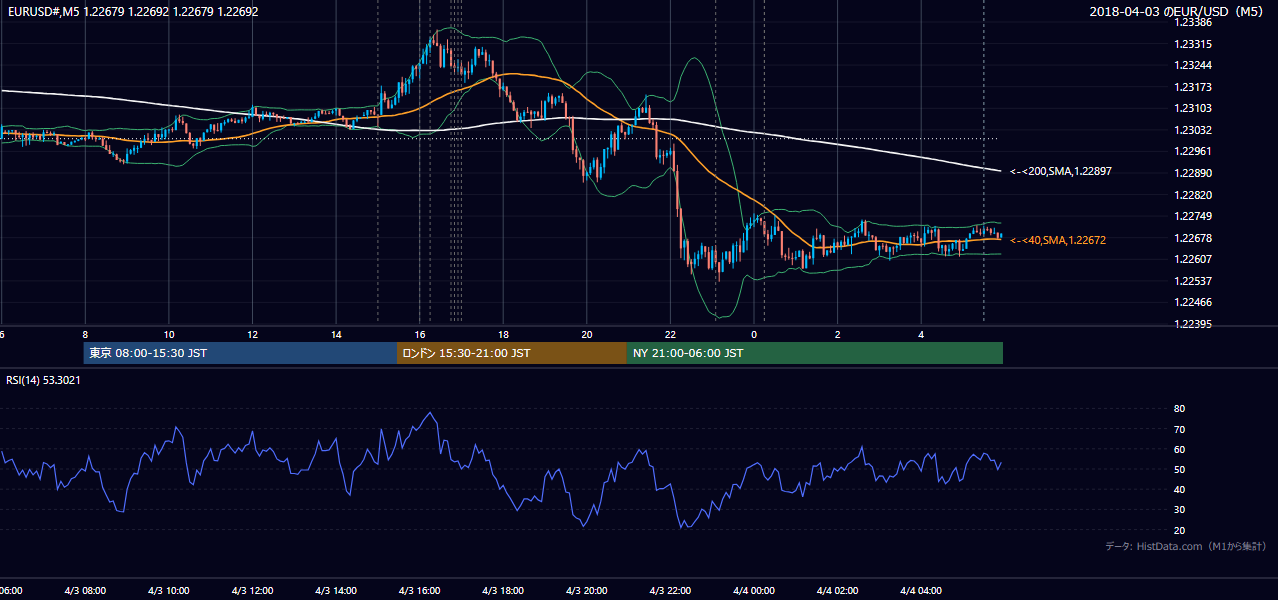Click price axis value 1.23315

coord(1194,44)
